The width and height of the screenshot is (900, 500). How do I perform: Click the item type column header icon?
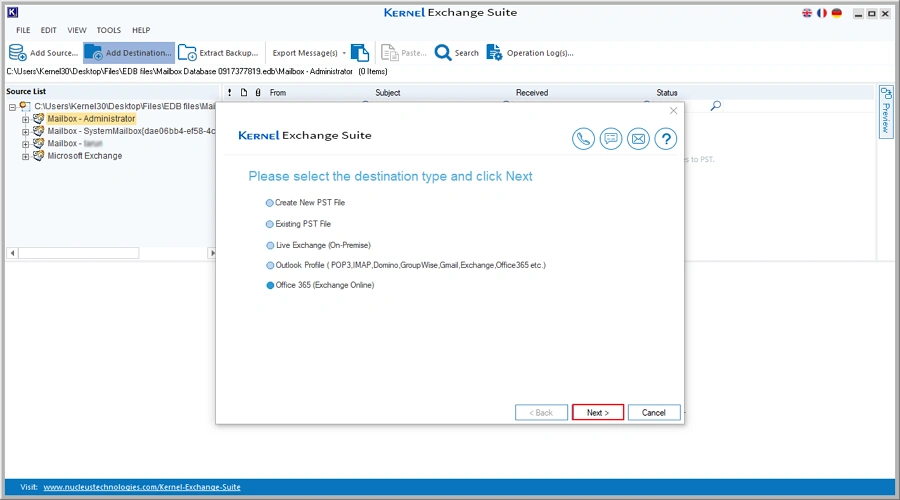[244, 92]
